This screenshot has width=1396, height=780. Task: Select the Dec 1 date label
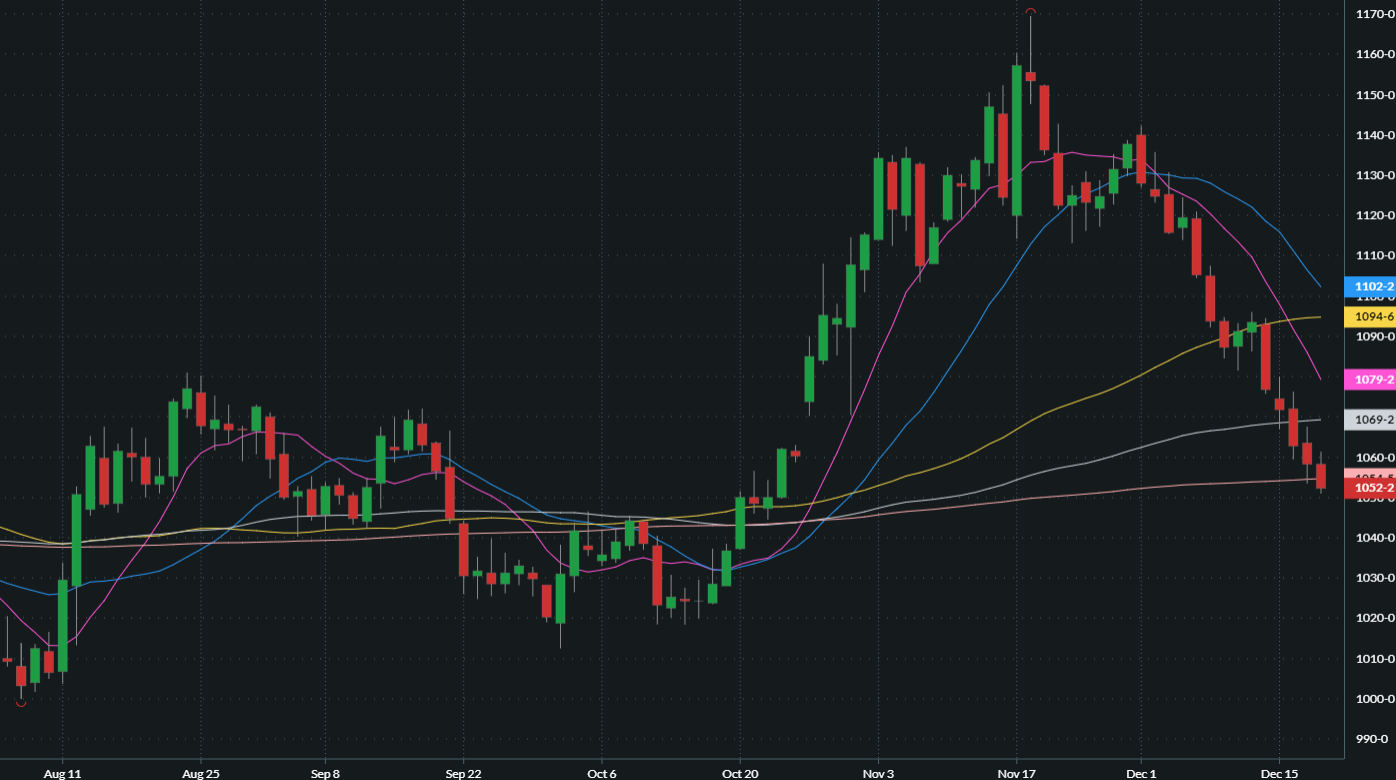point(1141,774)
